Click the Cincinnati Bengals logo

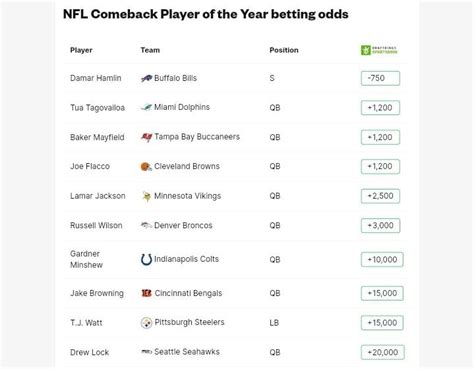[x=146, y=293]
